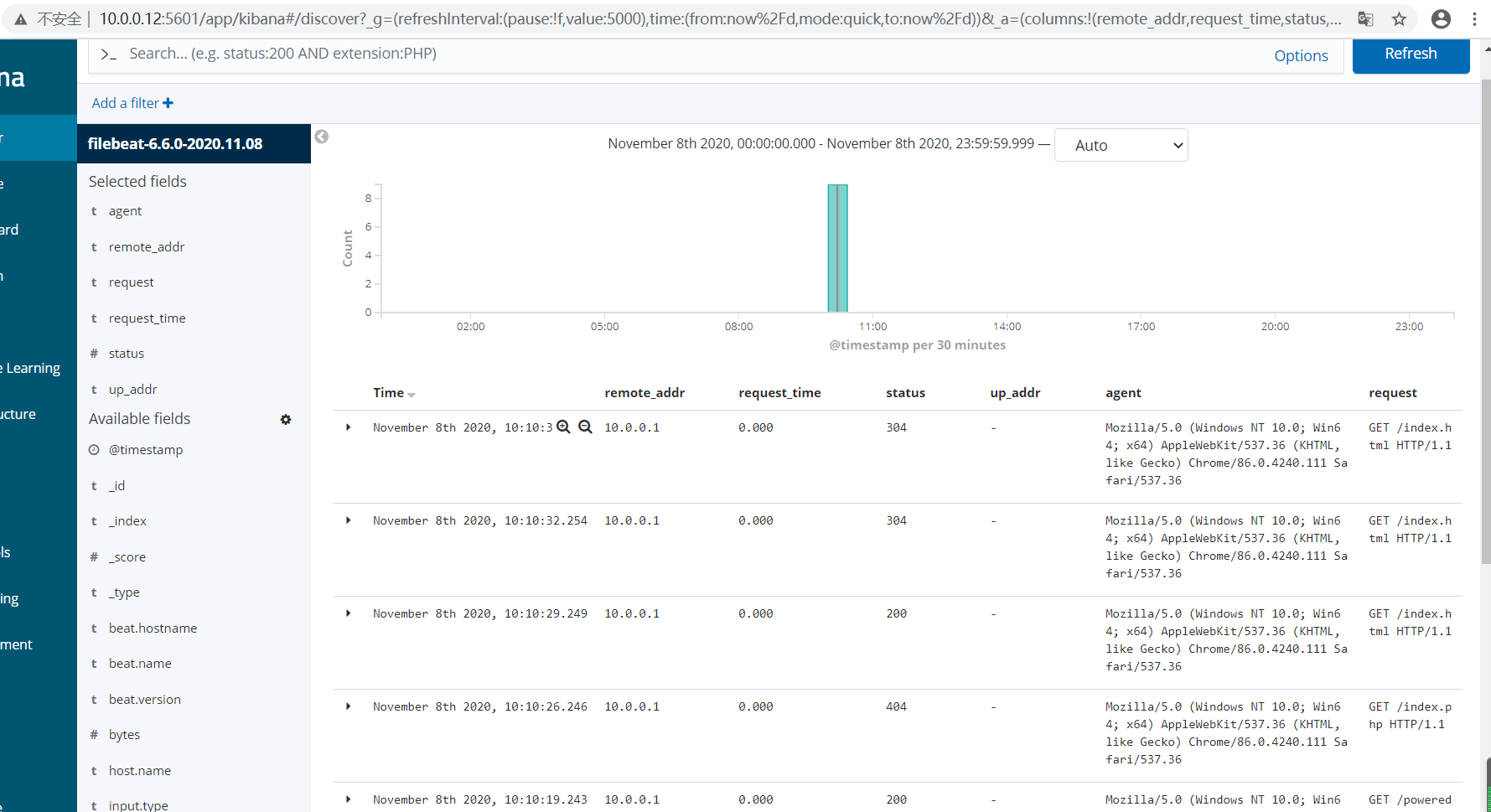
Task: Bookmark page with browser star icon
Action: (x=1399, y=18)
